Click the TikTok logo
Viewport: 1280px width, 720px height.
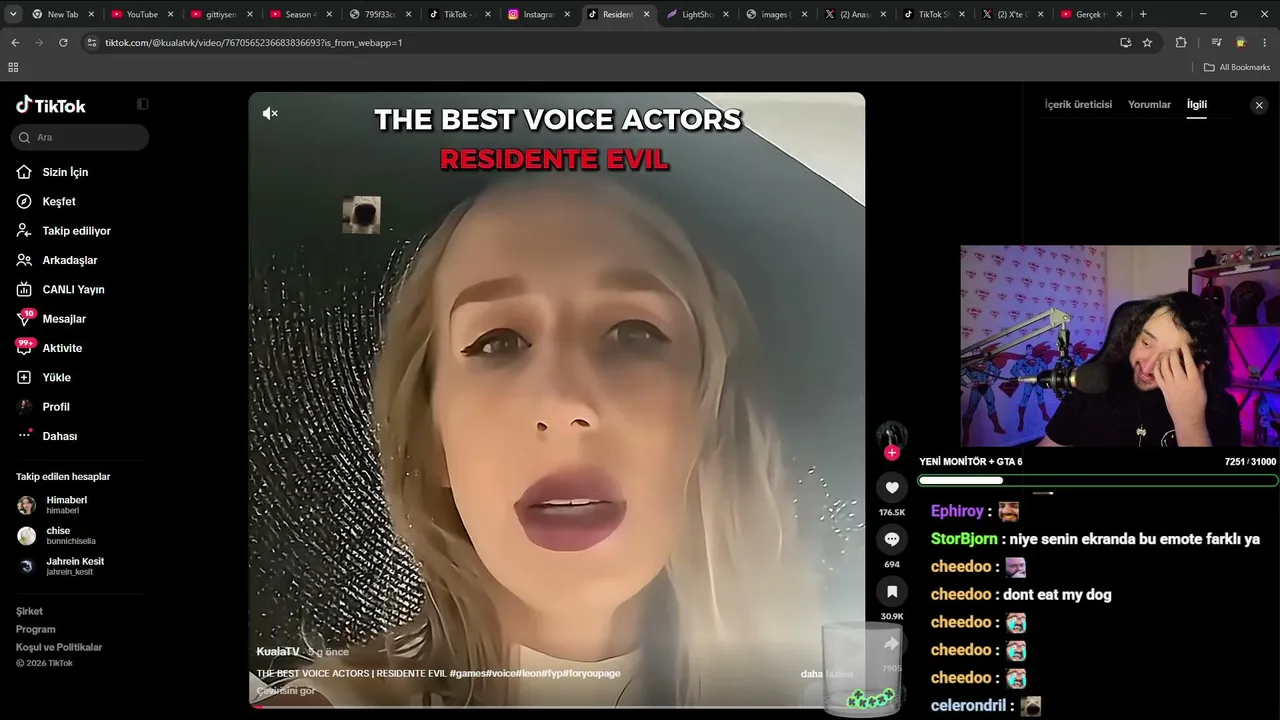(x=51, y=105)
